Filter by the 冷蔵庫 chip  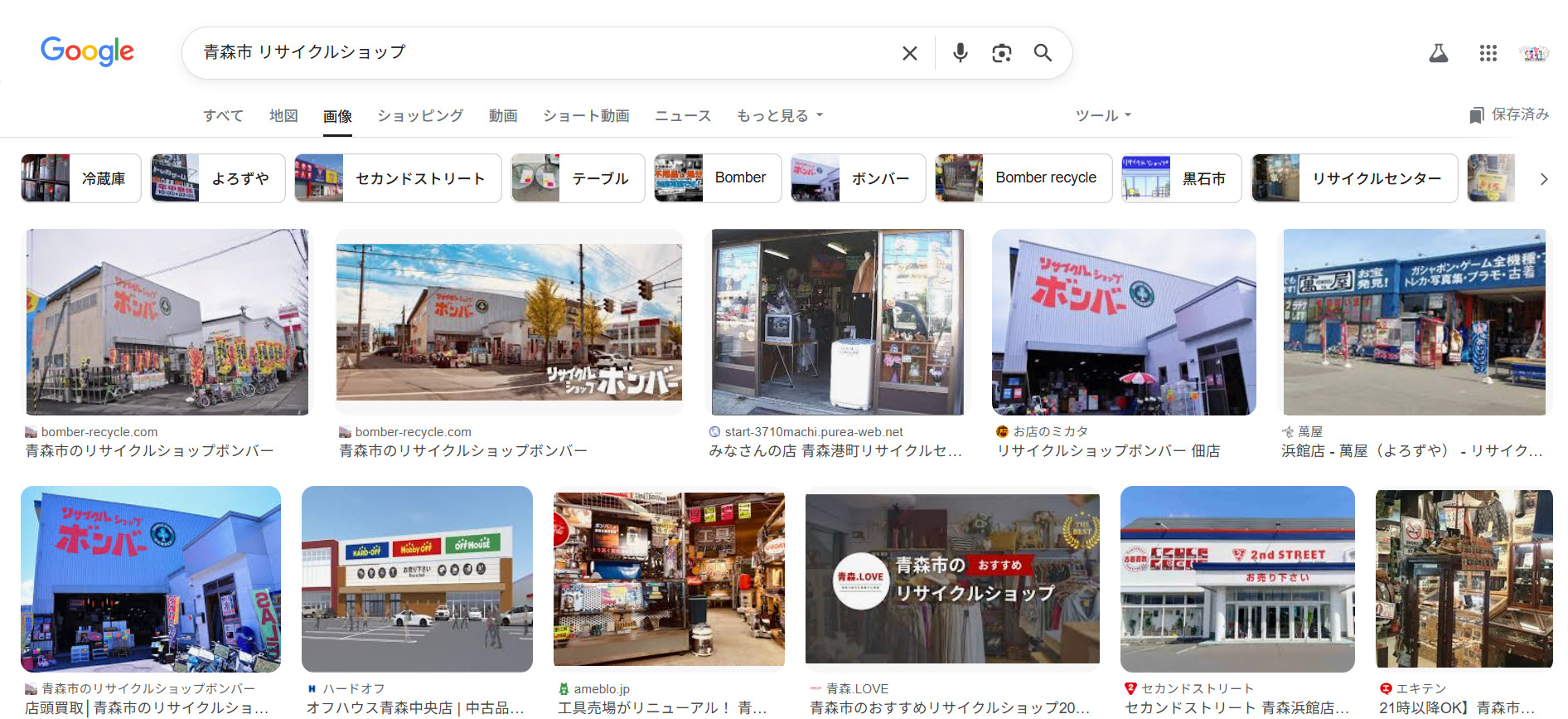(x=81, y=178)
